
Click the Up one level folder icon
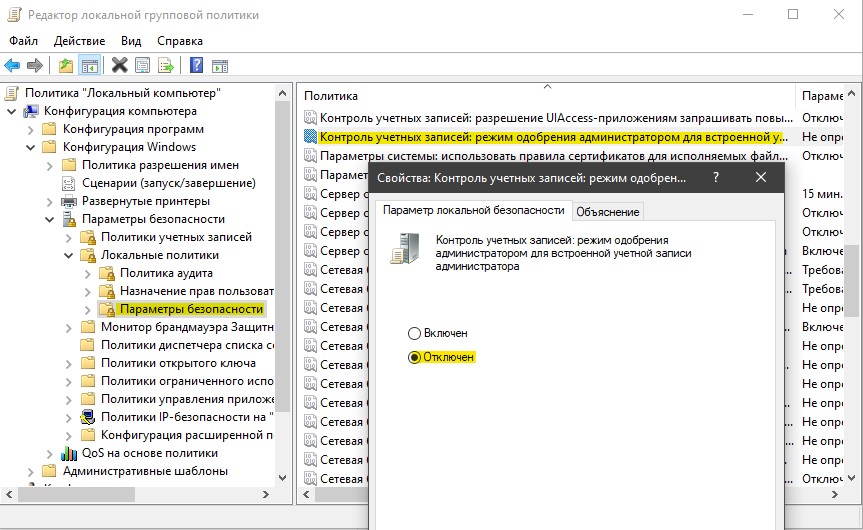(65, 65)
